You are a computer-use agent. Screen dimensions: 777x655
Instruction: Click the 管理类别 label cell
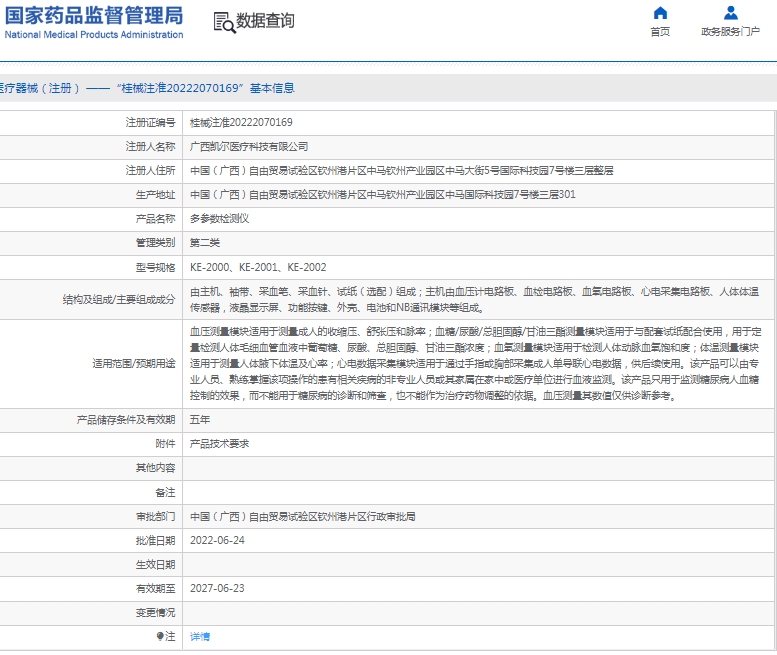(x=91, y=243)
